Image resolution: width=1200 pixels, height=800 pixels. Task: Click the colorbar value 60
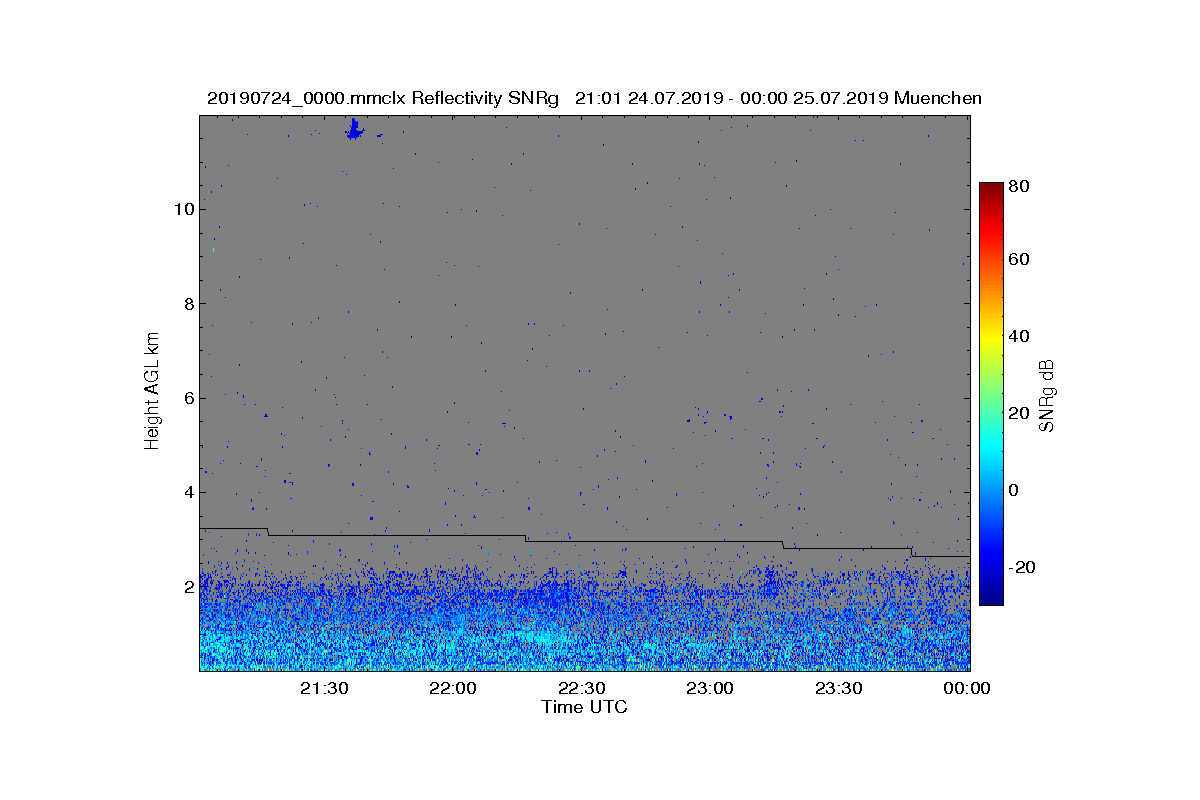point(1019,260)
